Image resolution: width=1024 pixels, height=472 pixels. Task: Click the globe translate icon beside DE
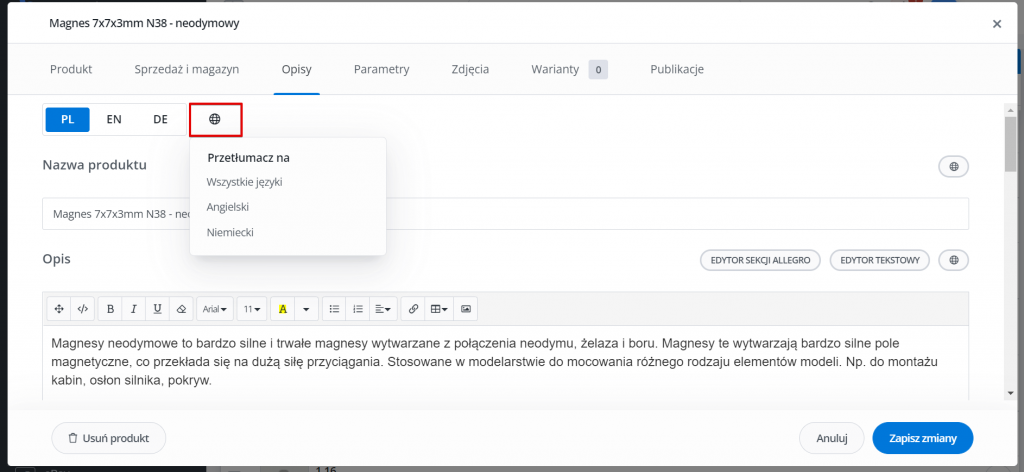click(x=215, y=119)
